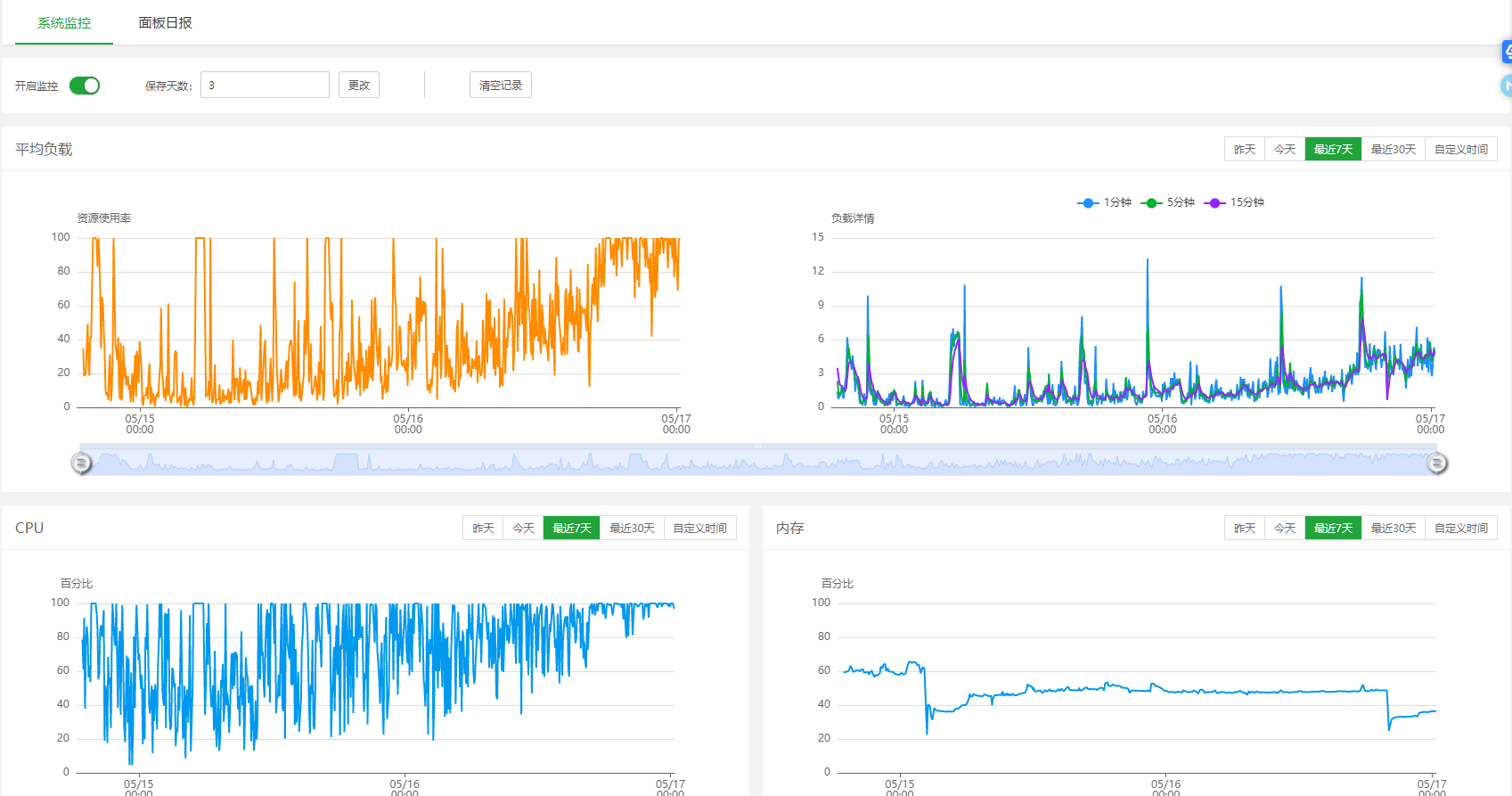Click the 更改 button
Viewport: 1512px width, 796px height.
pyautogui.click(x=359, y=85)
